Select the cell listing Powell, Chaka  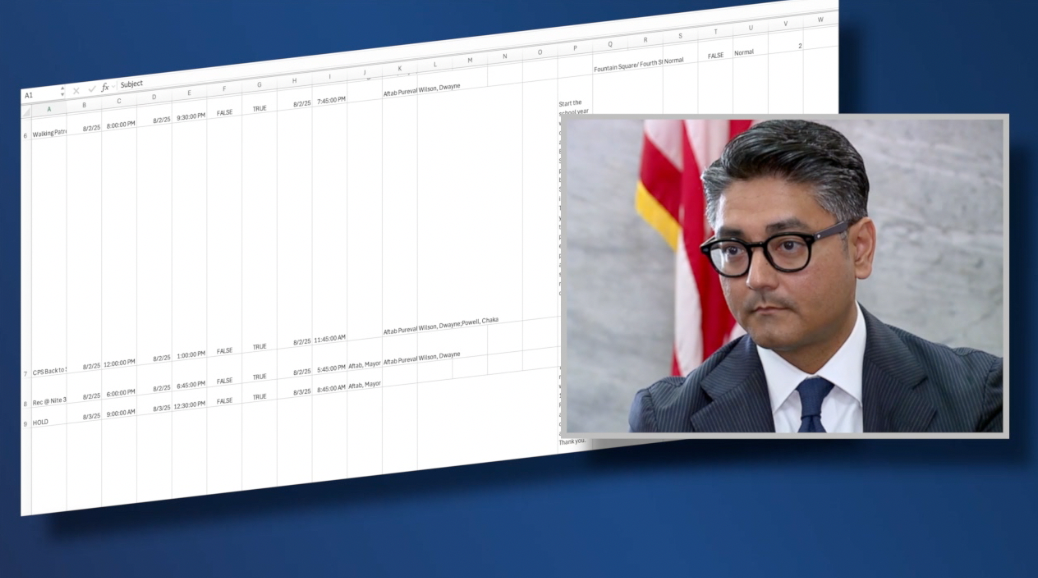click(440, 325)
